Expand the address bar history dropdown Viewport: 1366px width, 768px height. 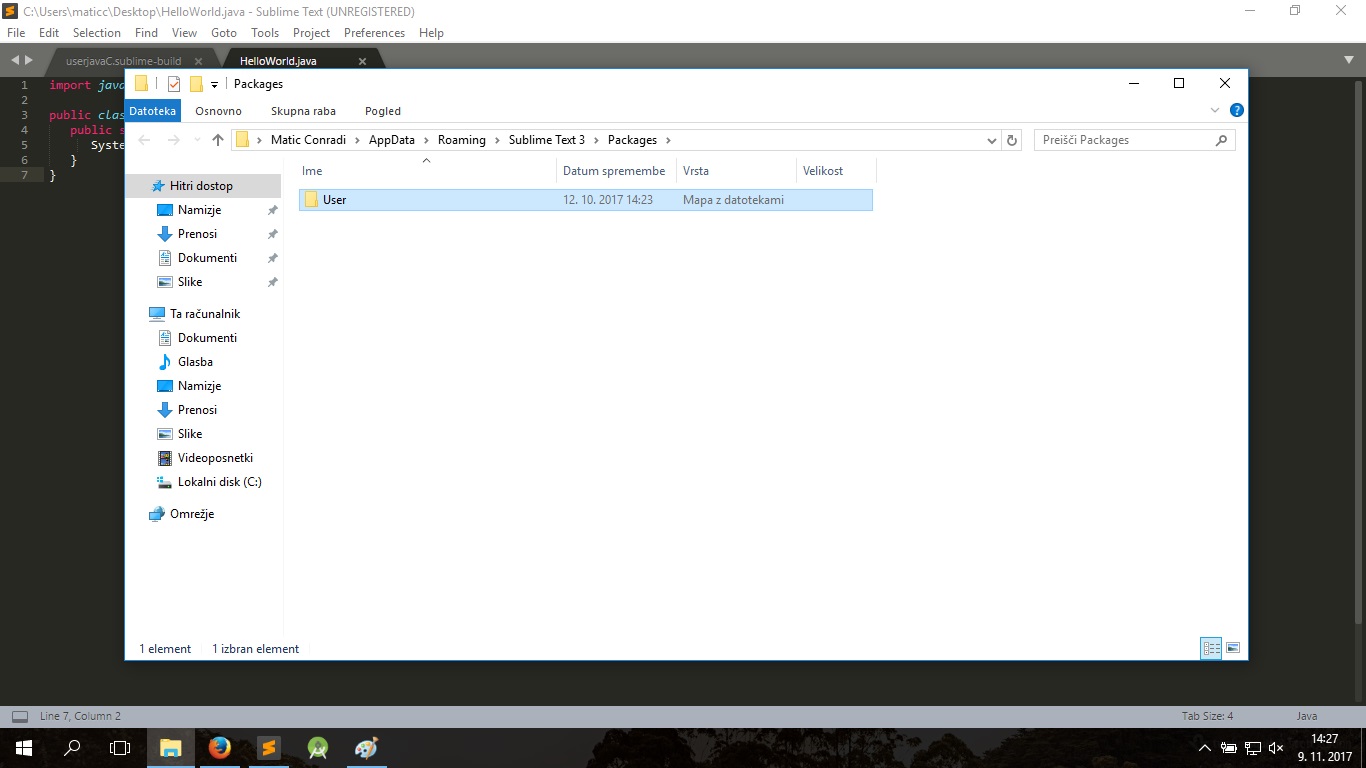point(991,141)
